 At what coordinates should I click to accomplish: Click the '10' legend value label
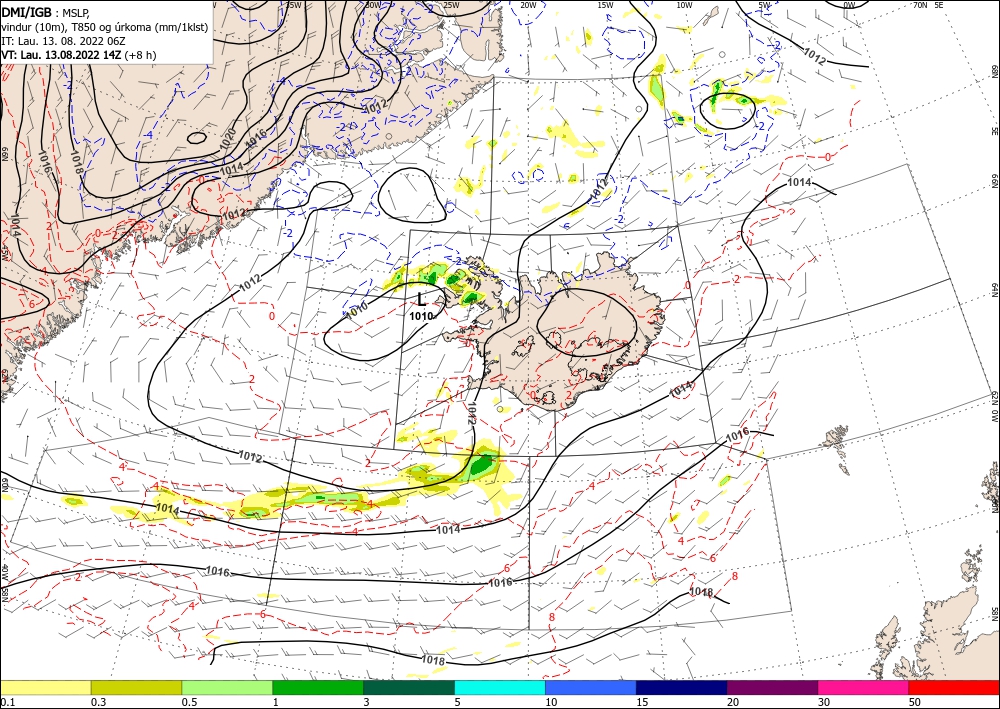(551, 702)
